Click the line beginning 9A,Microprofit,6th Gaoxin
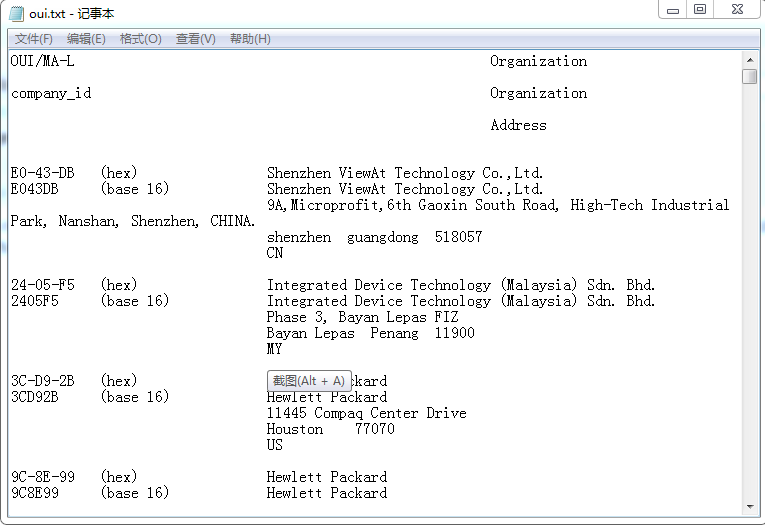The width and height of the screenshot is (765, 529). tap(498, 205)
